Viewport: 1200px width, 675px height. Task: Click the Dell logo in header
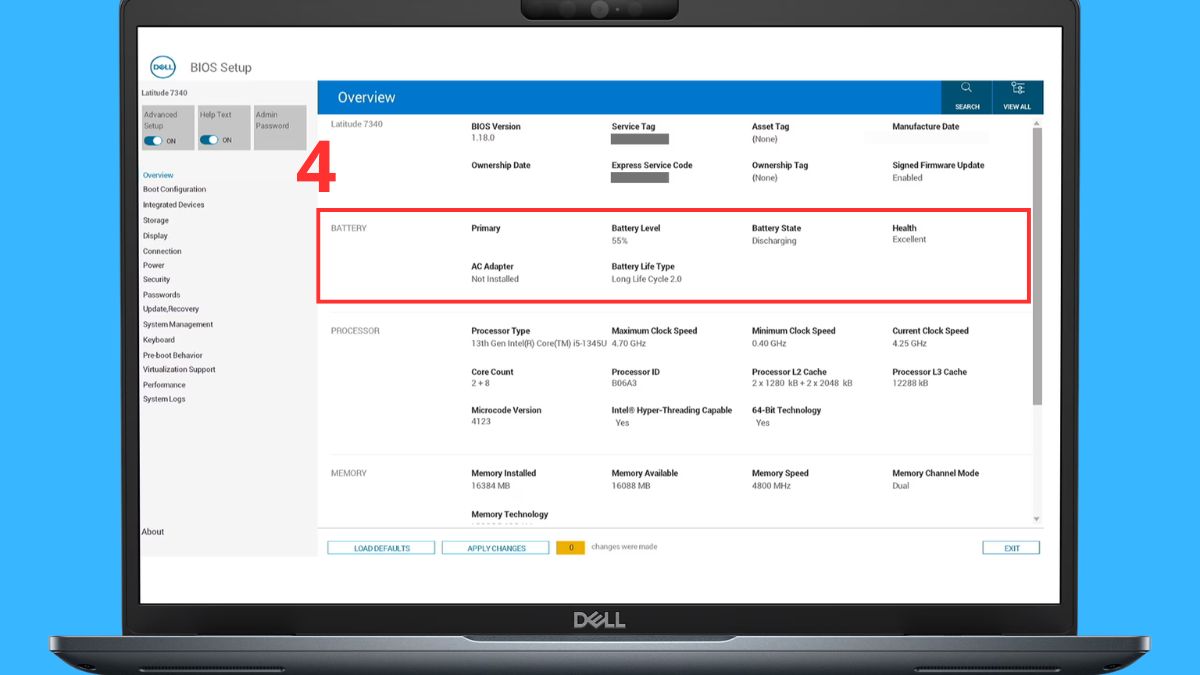point(163,67)
